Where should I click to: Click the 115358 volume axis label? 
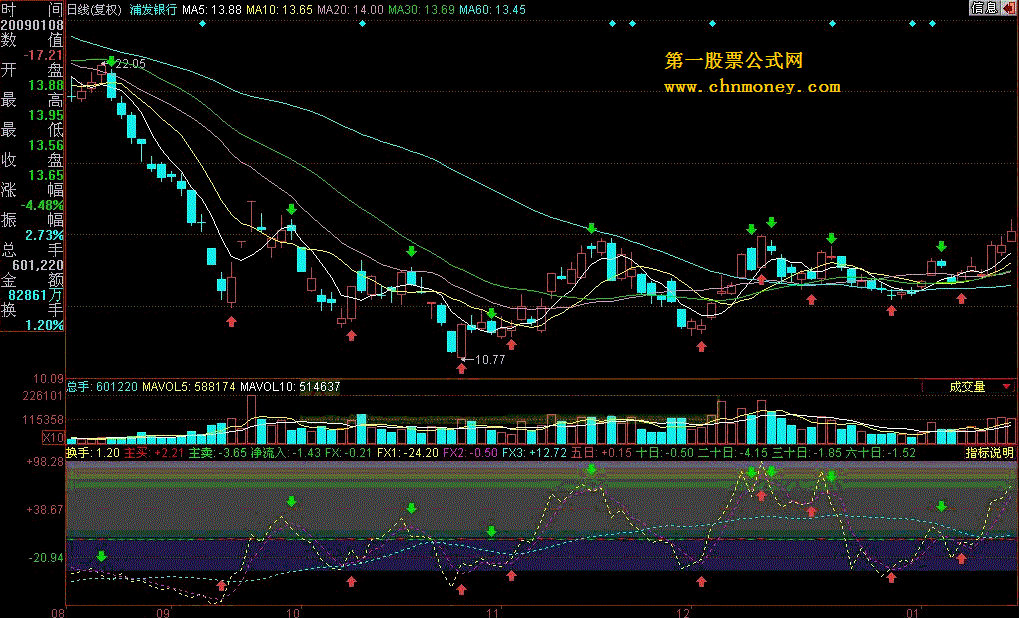[43, 420]
